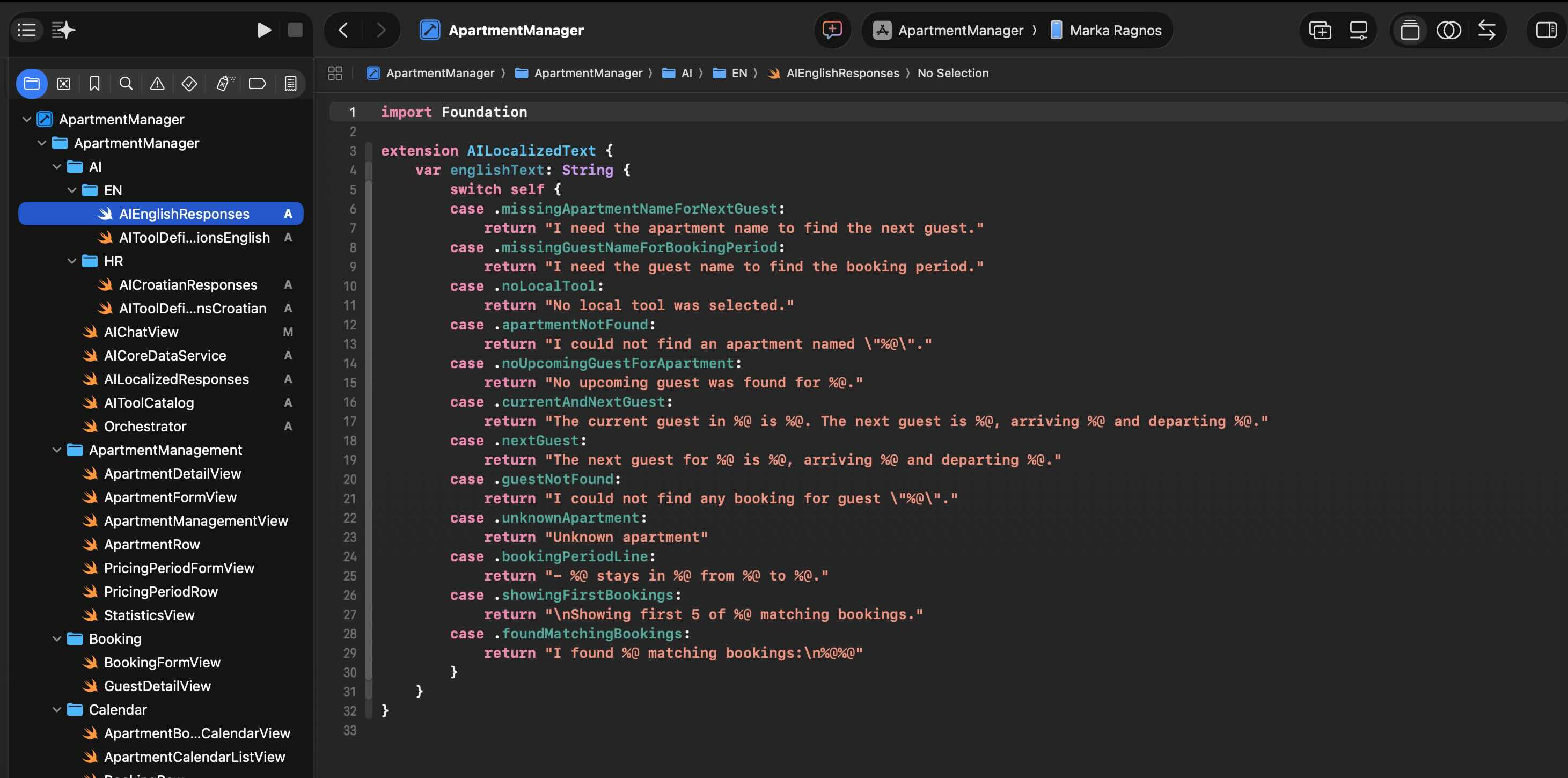Stop the running build
The image size is (1568, 778).
click(x=295, y=30)
